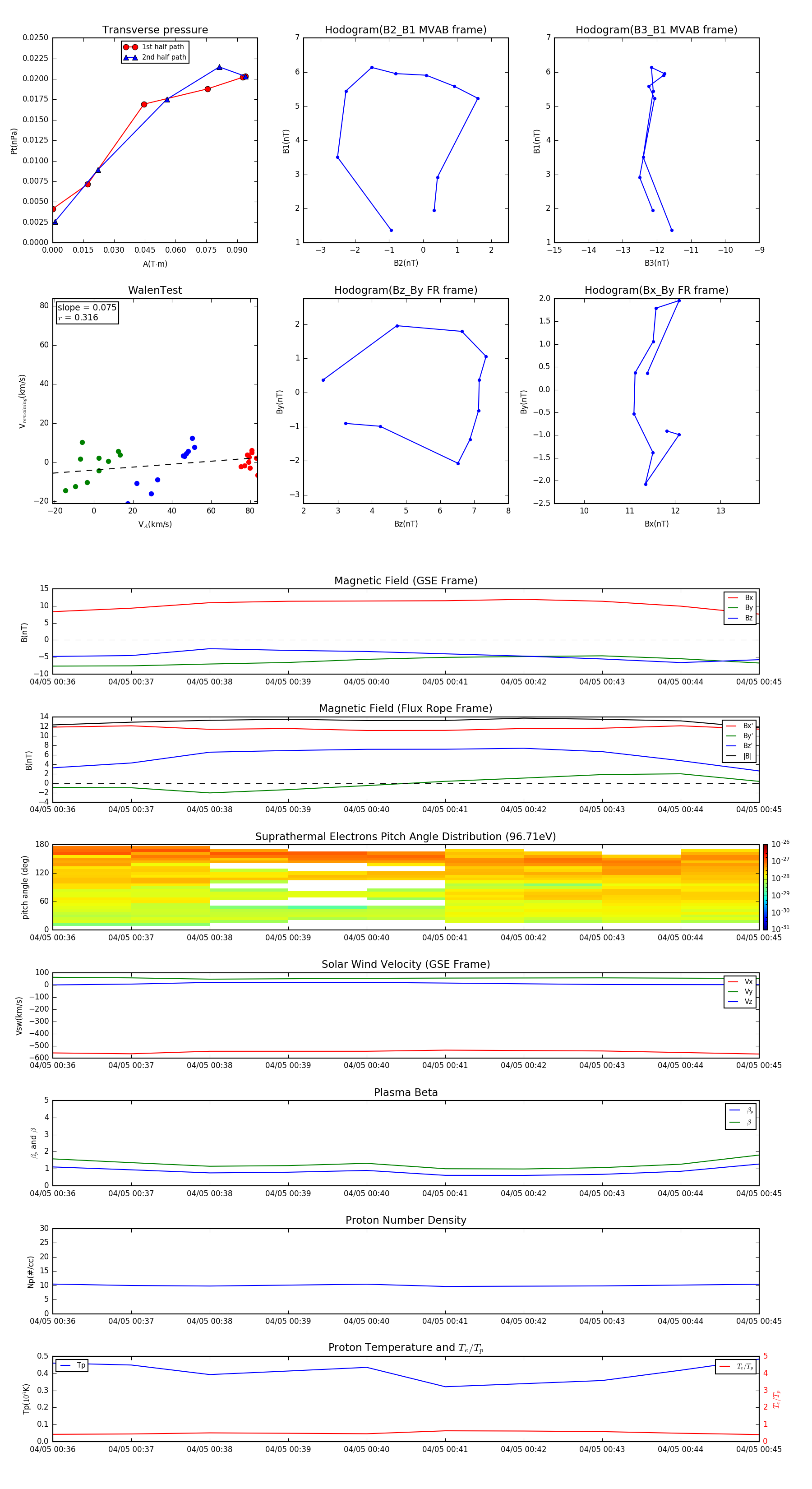Click 'slope = 0.075' annotation text
The height and width of the screenshot is (1489, 812).
[x=87, y=308]
